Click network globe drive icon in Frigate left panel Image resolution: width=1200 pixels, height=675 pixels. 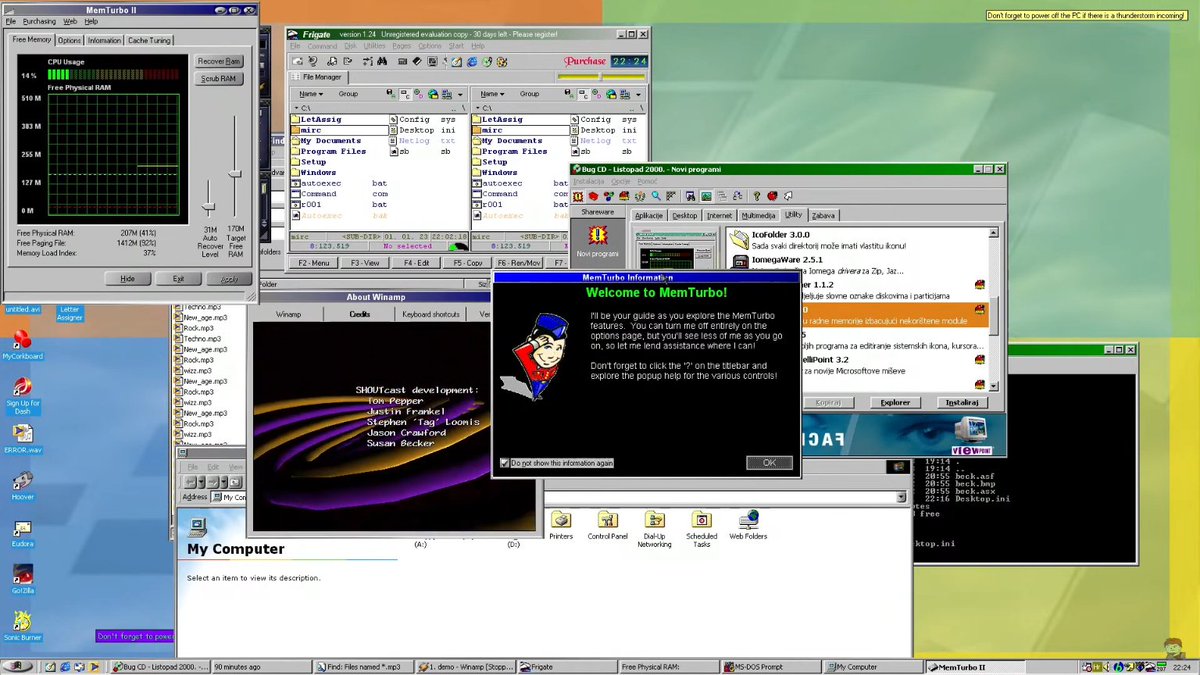tap(433, 94)
